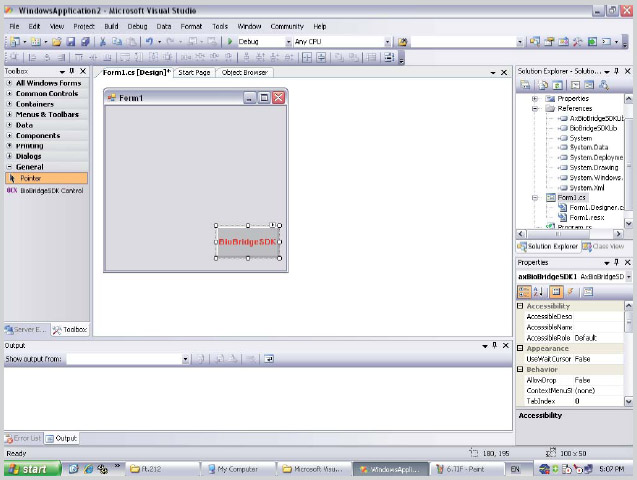Toggle the Properties grid view button
Viewport: 637px width, 480px height.
556,291
